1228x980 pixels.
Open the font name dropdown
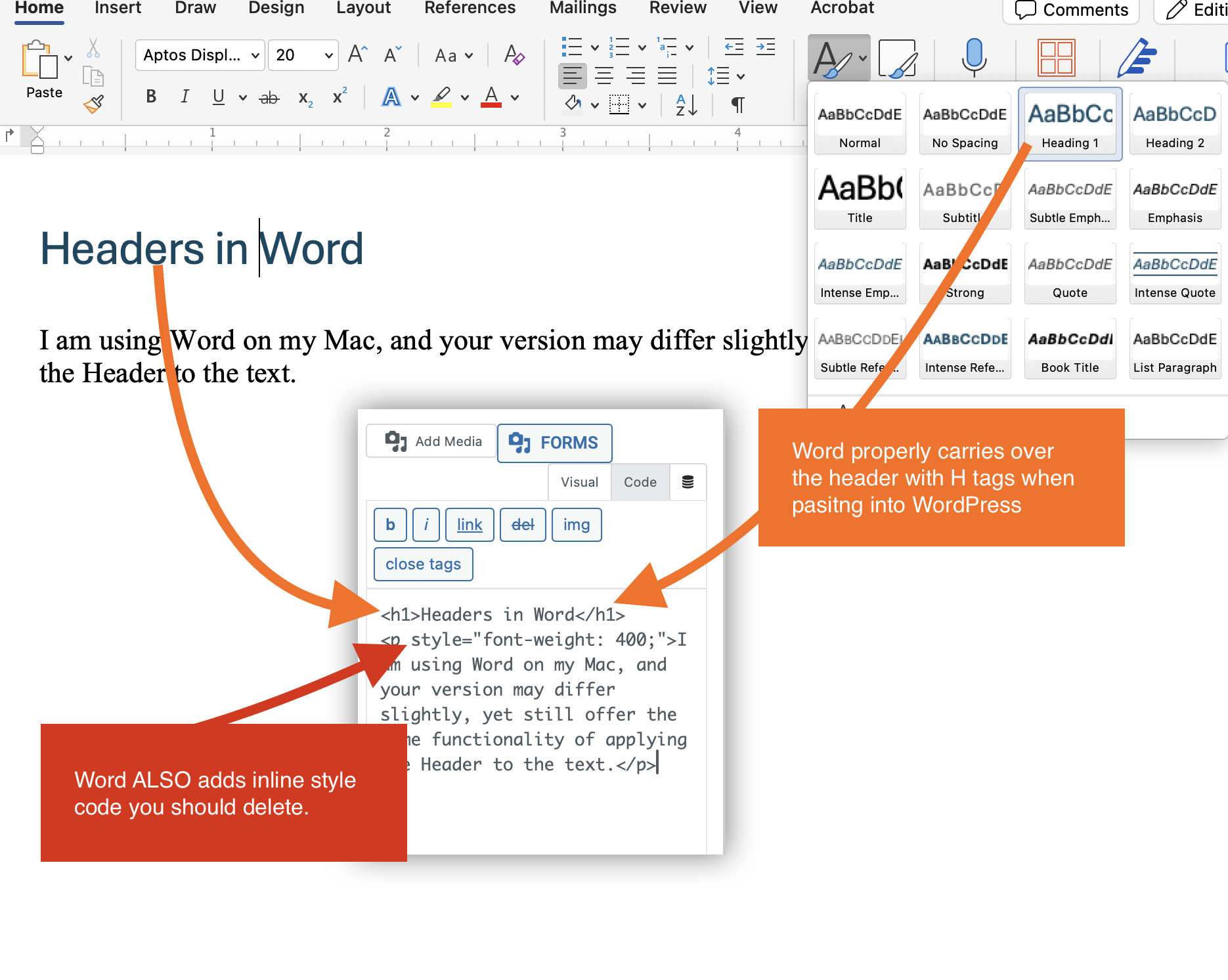click(255, 55)
